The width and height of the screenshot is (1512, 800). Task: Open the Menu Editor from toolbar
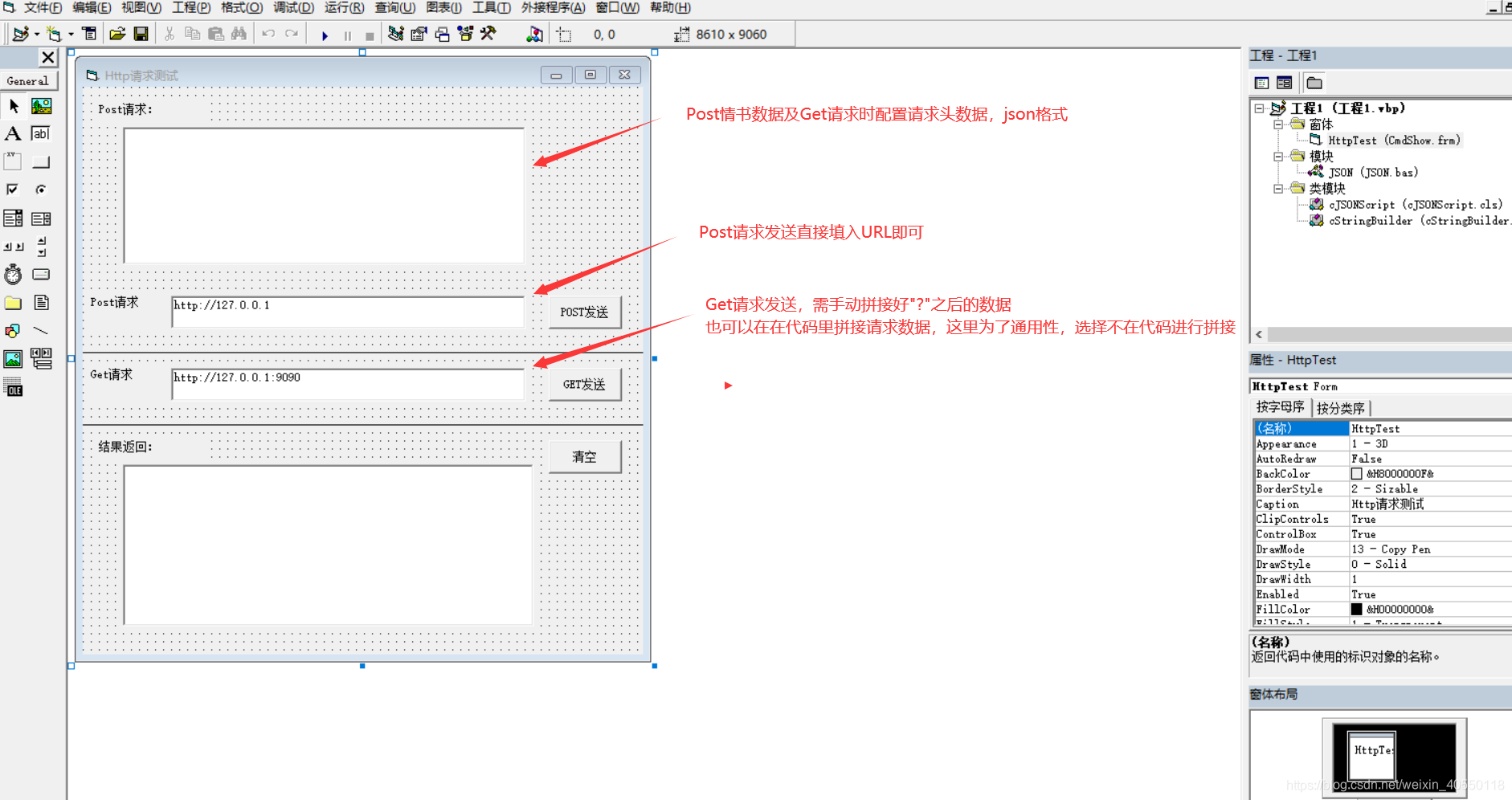pos(89,35)
